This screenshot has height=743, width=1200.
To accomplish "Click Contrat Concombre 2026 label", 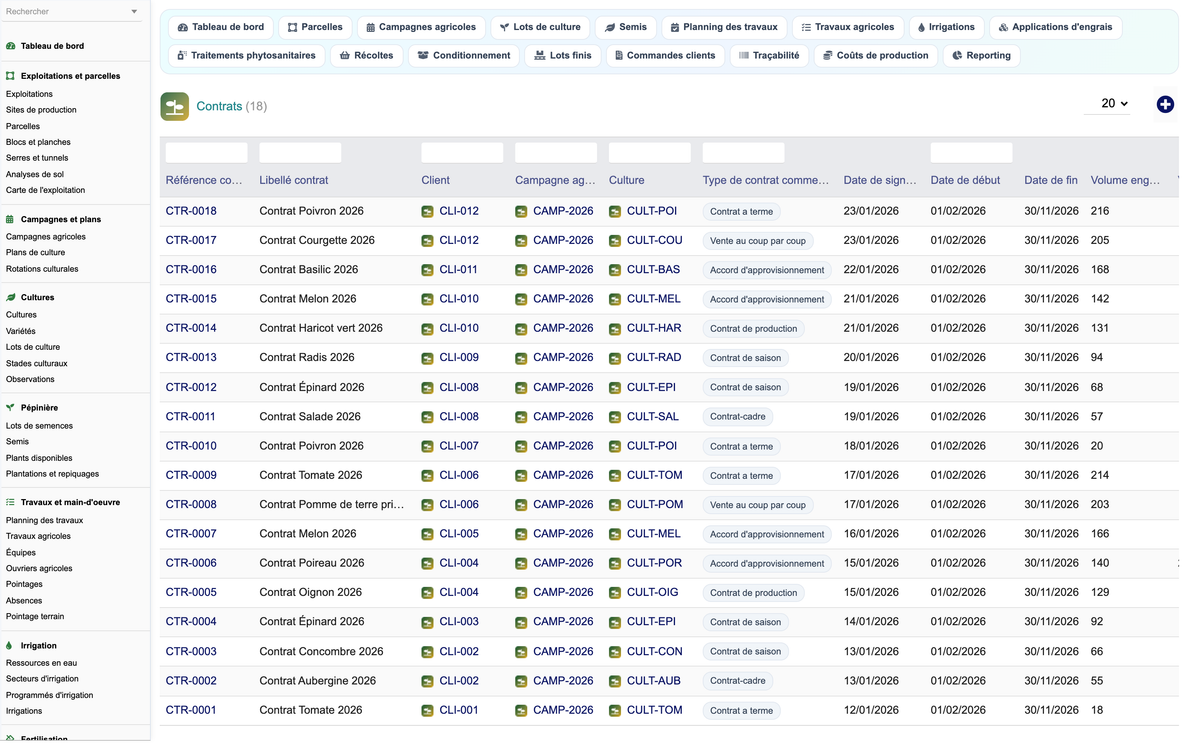I will tap(321, 652).
